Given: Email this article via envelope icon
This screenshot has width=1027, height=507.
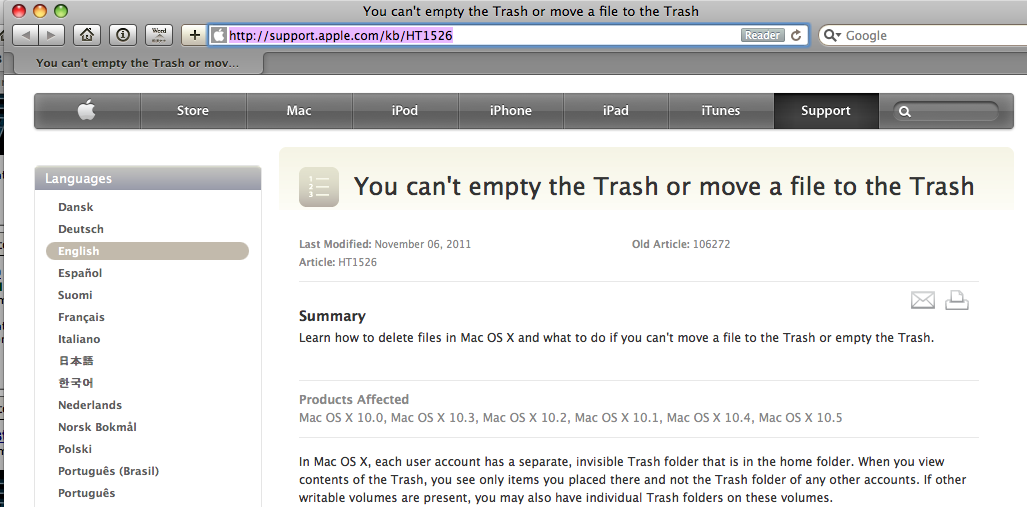Looking at the screenshot, I should [x=923, y=300].
